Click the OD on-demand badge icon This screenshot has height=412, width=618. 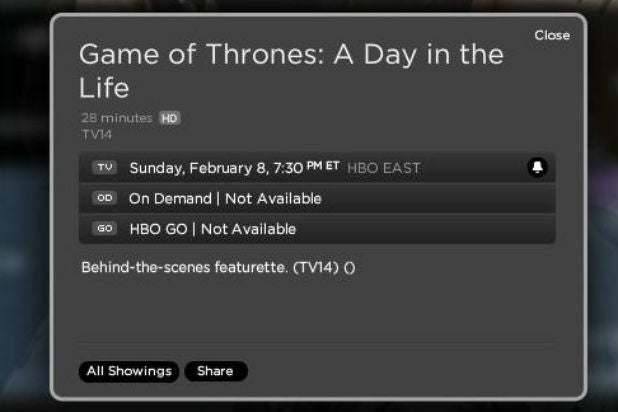[105, 198]
